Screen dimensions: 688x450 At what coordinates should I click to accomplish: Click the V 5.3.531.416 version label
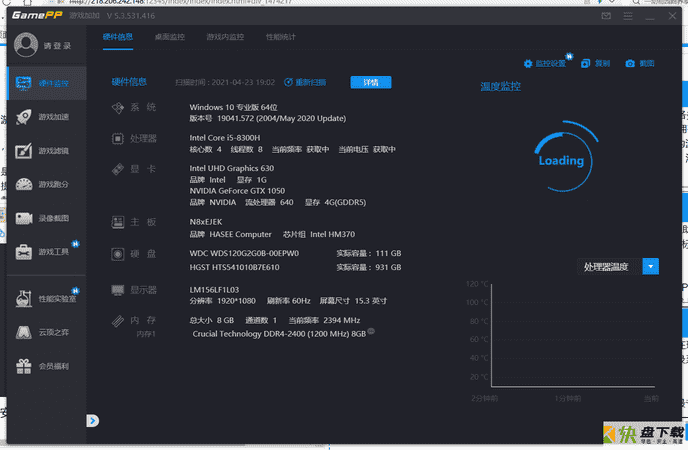tap(131, 16)
